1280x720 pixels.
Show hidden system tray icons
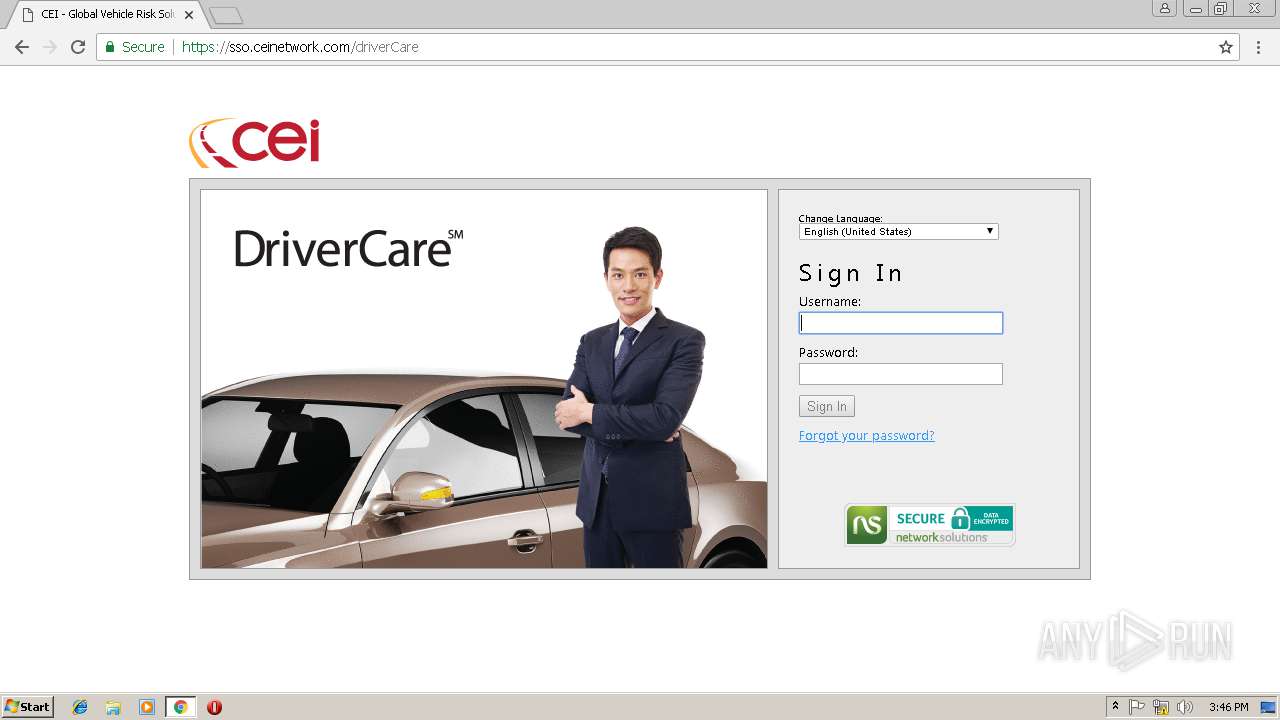(1115, 707)
